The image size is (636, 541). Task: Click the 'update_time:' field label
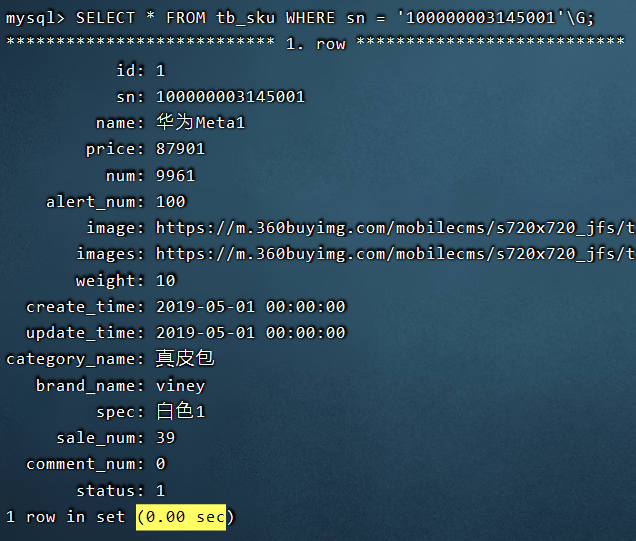85,333
